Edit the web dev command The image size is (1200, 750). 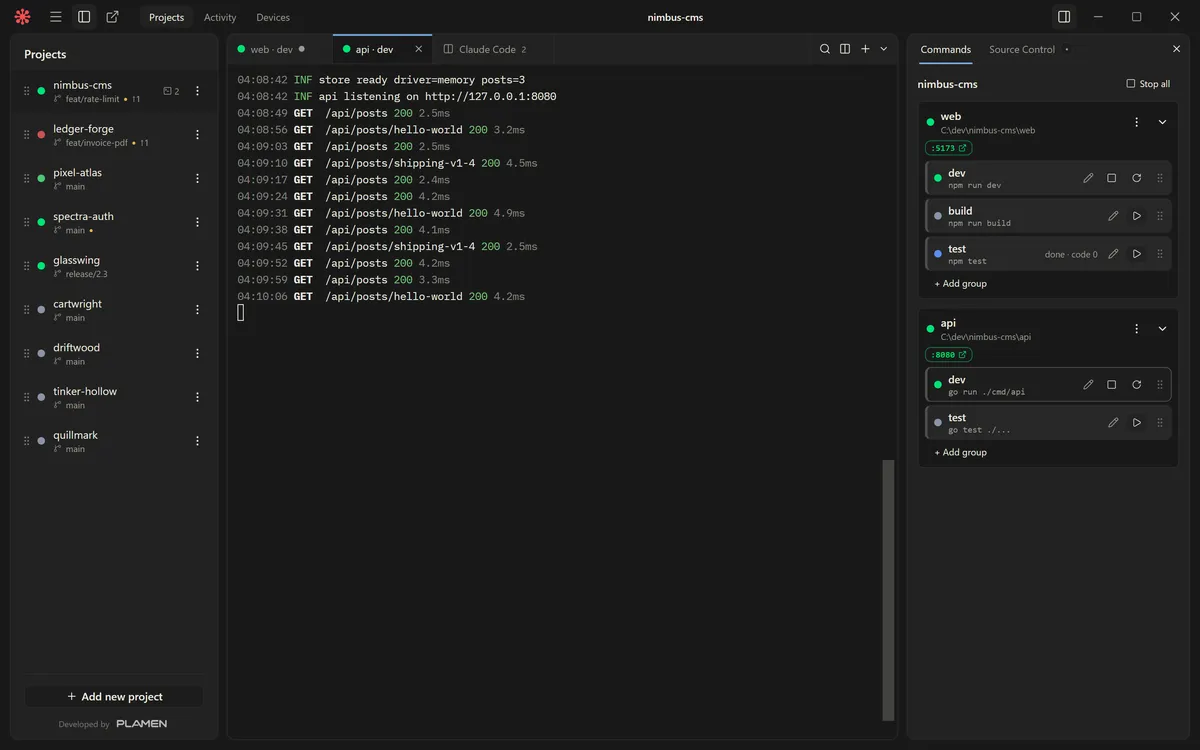pos(1088,178)
